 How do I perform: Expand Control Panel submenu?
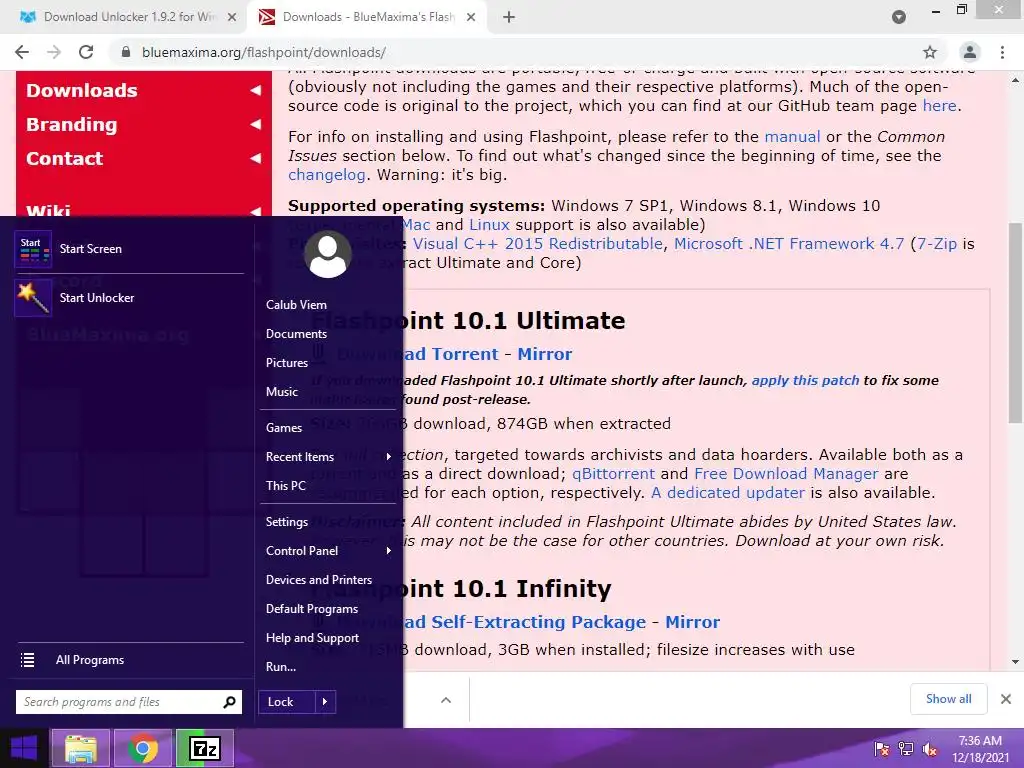click(389, 551)
